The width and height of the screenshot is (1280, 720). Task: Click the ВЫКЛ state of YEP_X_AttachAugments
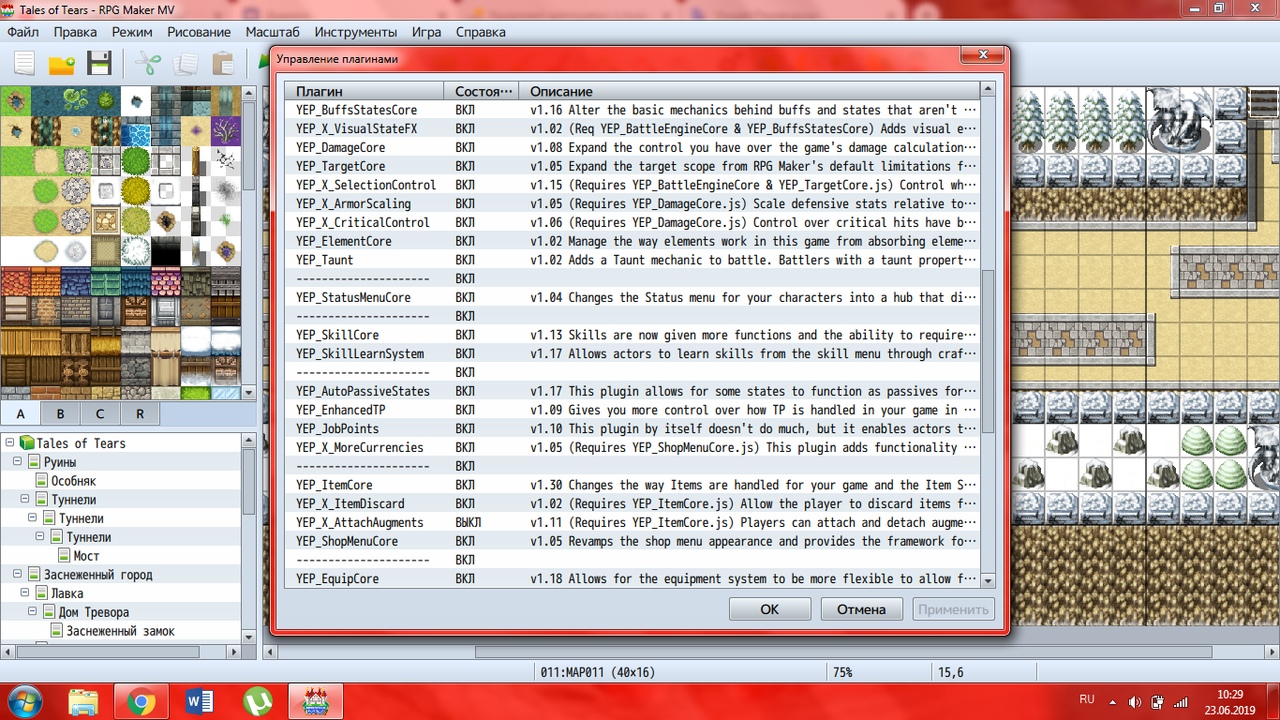pyautogui.click(x=468, y=523)
